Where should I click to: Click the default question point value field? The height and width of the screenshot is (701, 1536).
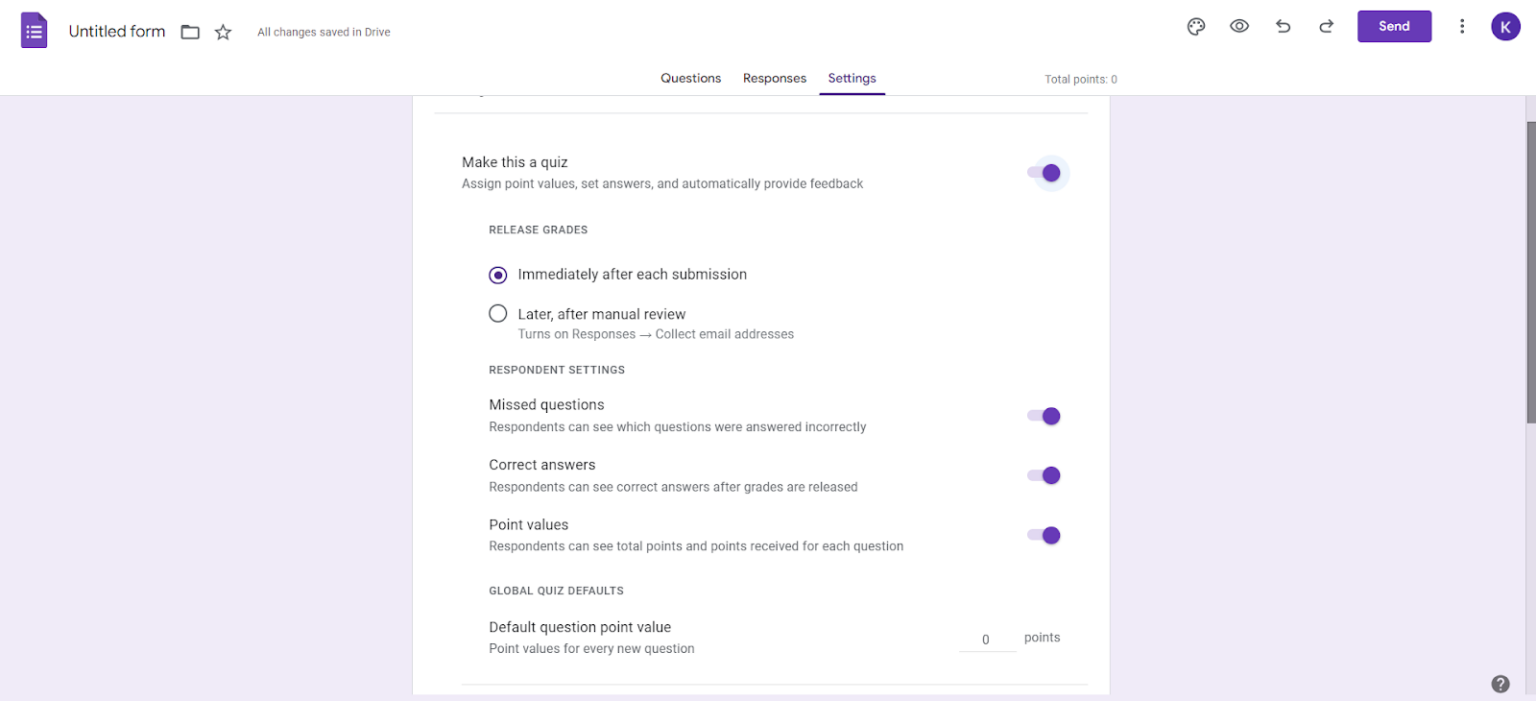pyautogui.click(x=986, y=639)
